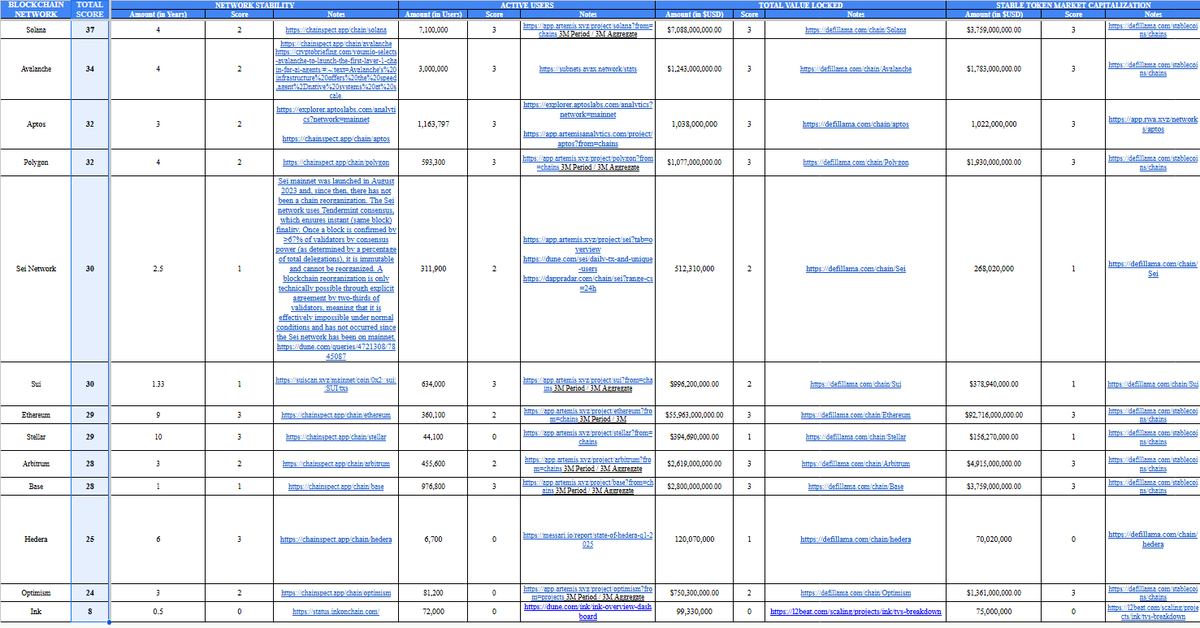Select the active users cell 311,900
Image resolution: width=1200 pixels, height=628 pixels.
point(433,268)
